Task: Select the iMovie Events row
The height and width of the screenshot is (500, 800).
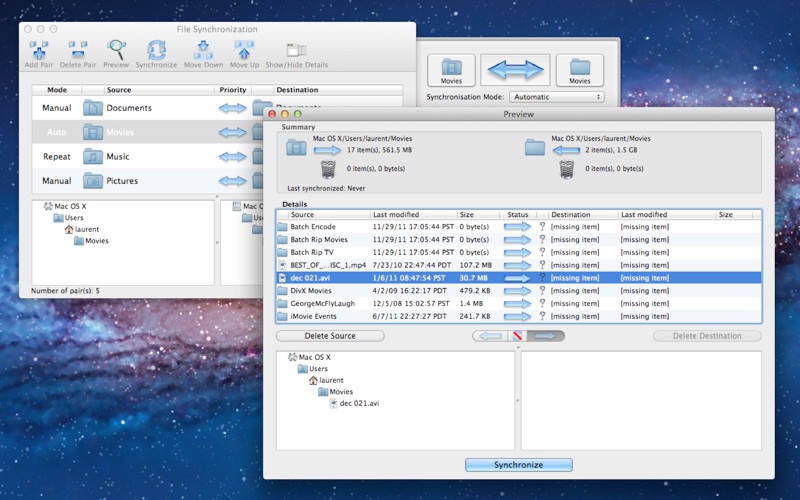Action: click(x=315, y=316)
